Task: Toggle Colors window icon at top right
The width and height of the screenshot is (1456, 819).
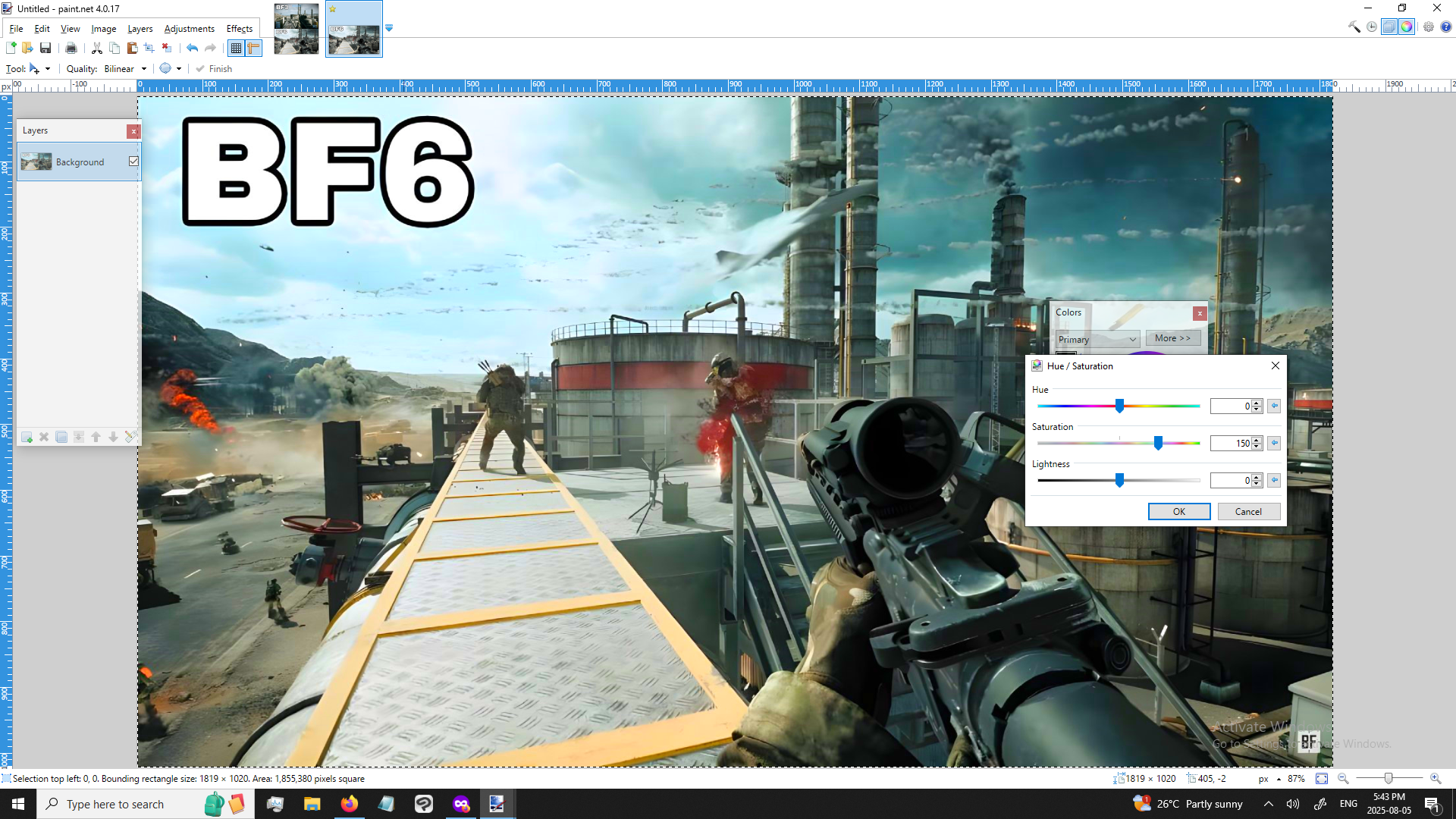Action: pos(1407,27)
